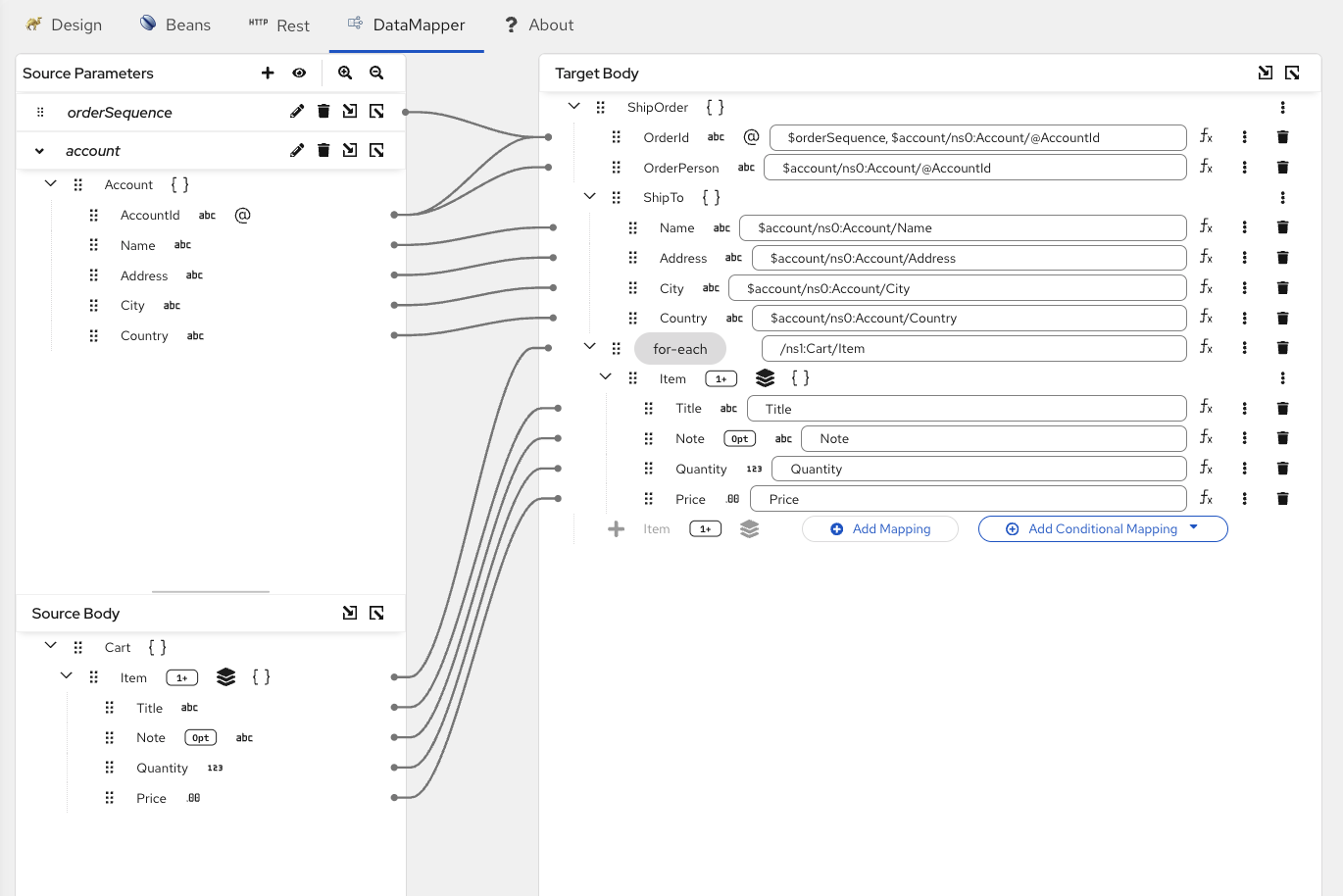
Task: Zoom out on the mapping canvas
Action: click(376, 73)
